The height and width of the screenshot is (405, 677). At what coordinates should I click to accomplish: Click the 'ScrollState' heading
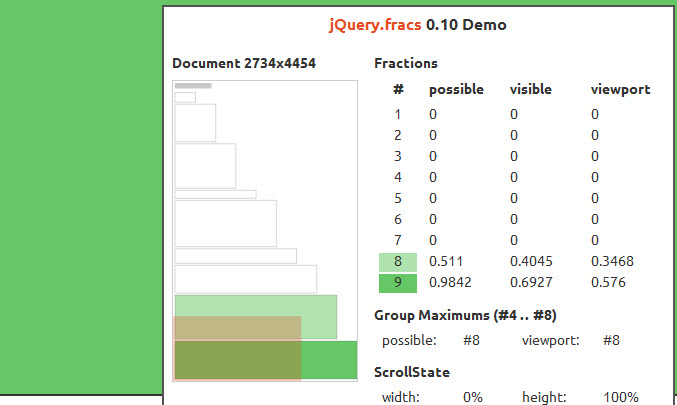(412, 372)
